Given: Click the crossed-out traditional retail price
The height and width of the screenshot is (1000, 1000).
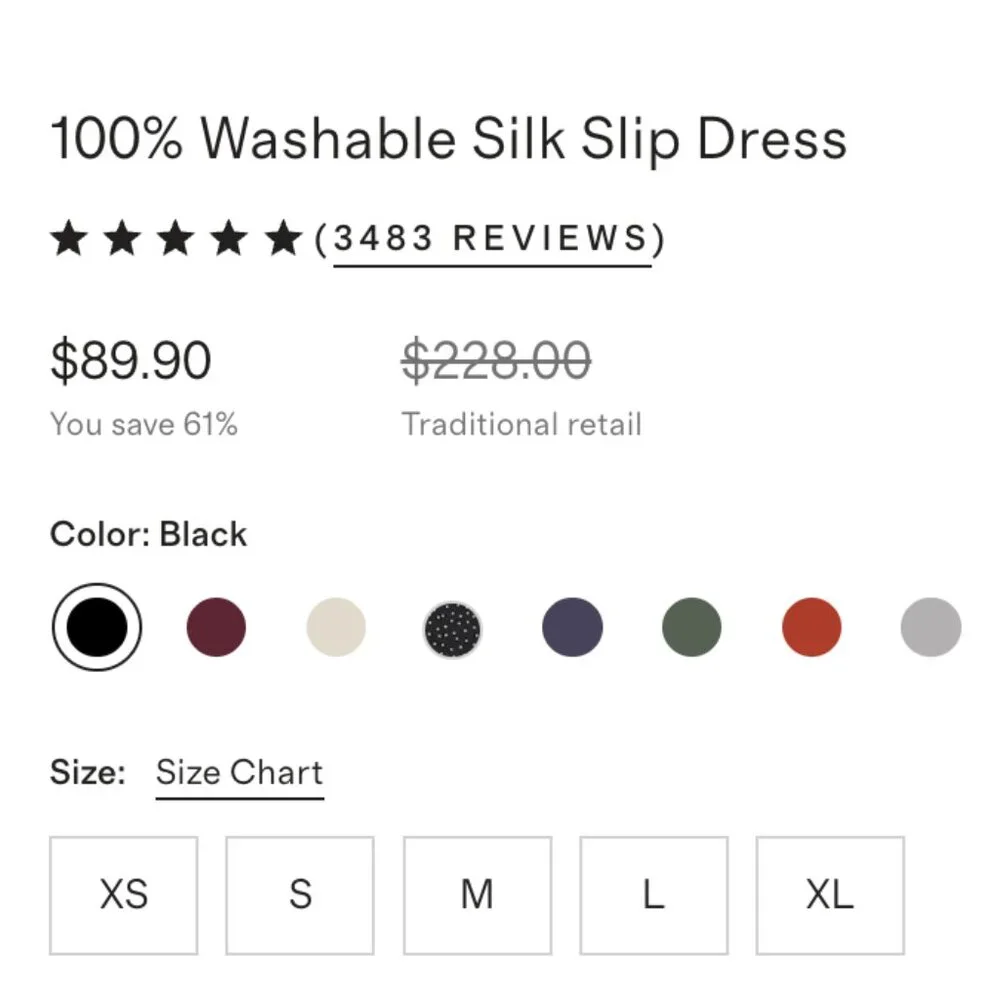Looking at the screenshot, I should 494,362.
